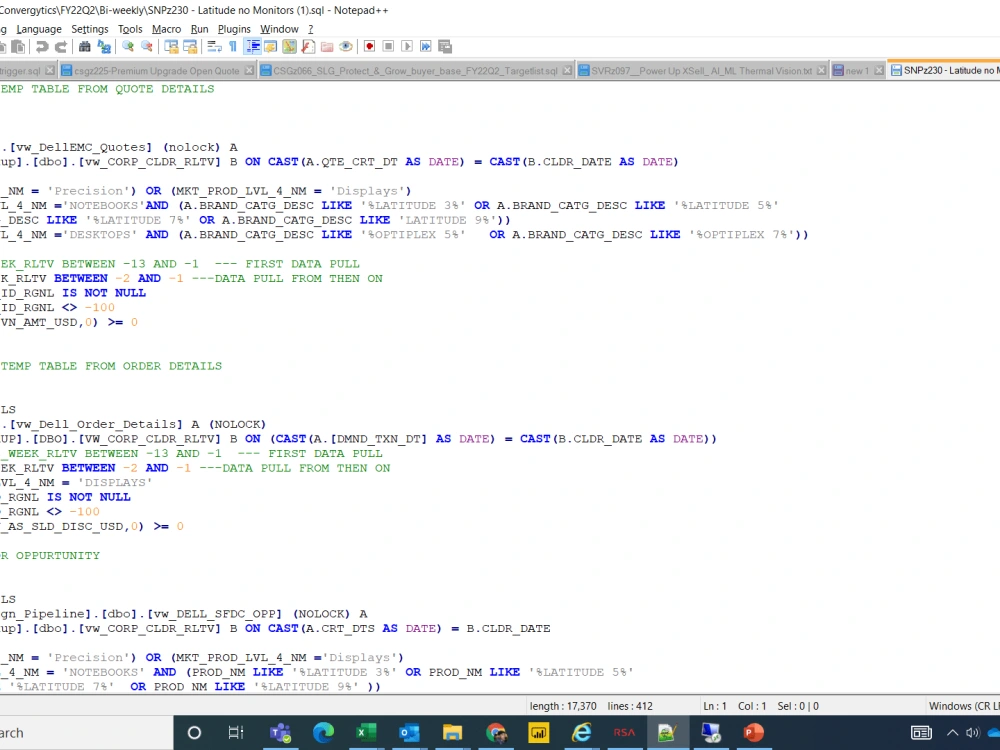Open Excel from the taskbar

pyautogui.click(x=366, y=733)
